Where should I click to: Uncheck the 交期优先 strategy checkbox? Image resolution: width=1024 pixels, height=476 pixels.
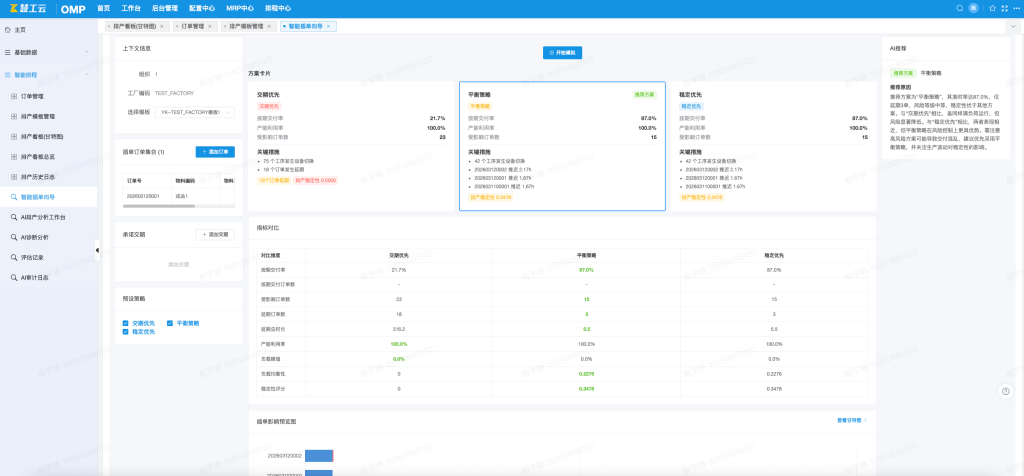coord(125,323)
